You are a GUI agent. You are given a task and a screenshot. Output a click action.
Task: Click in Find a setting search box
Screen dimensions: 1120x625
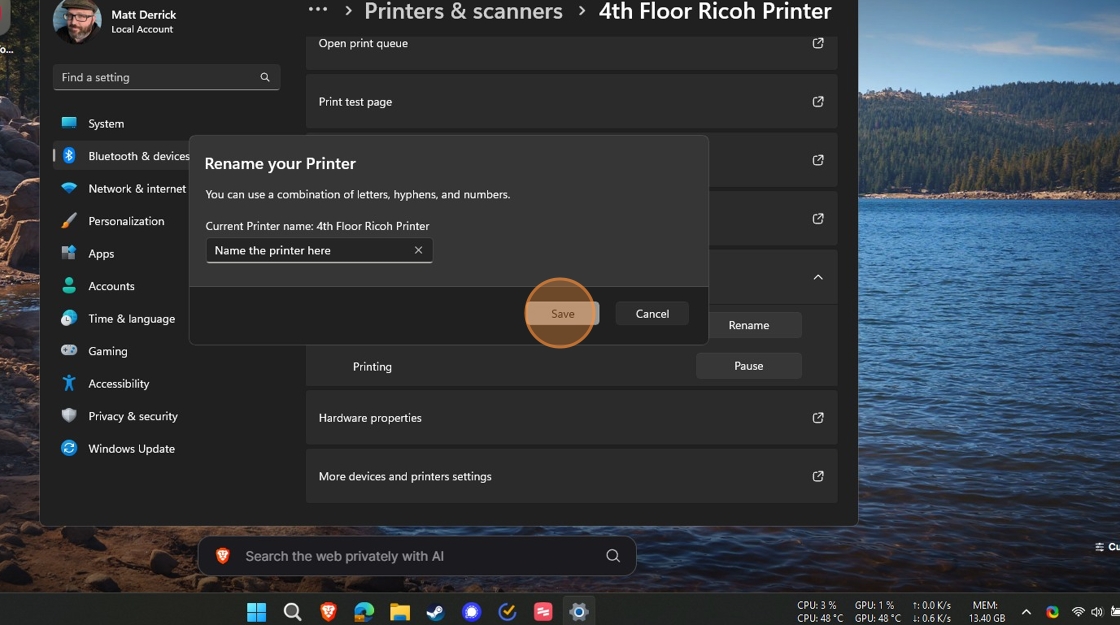click(x=166, y=77)
